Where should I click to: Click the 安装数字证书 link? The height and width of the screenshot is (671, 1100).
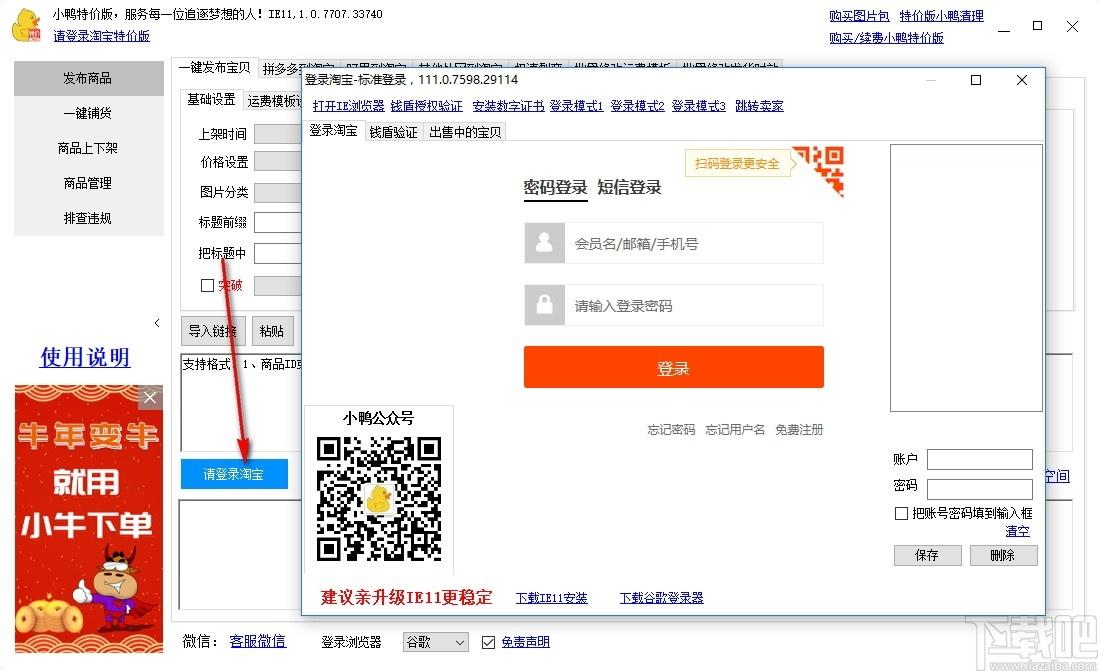pos(509,106)
